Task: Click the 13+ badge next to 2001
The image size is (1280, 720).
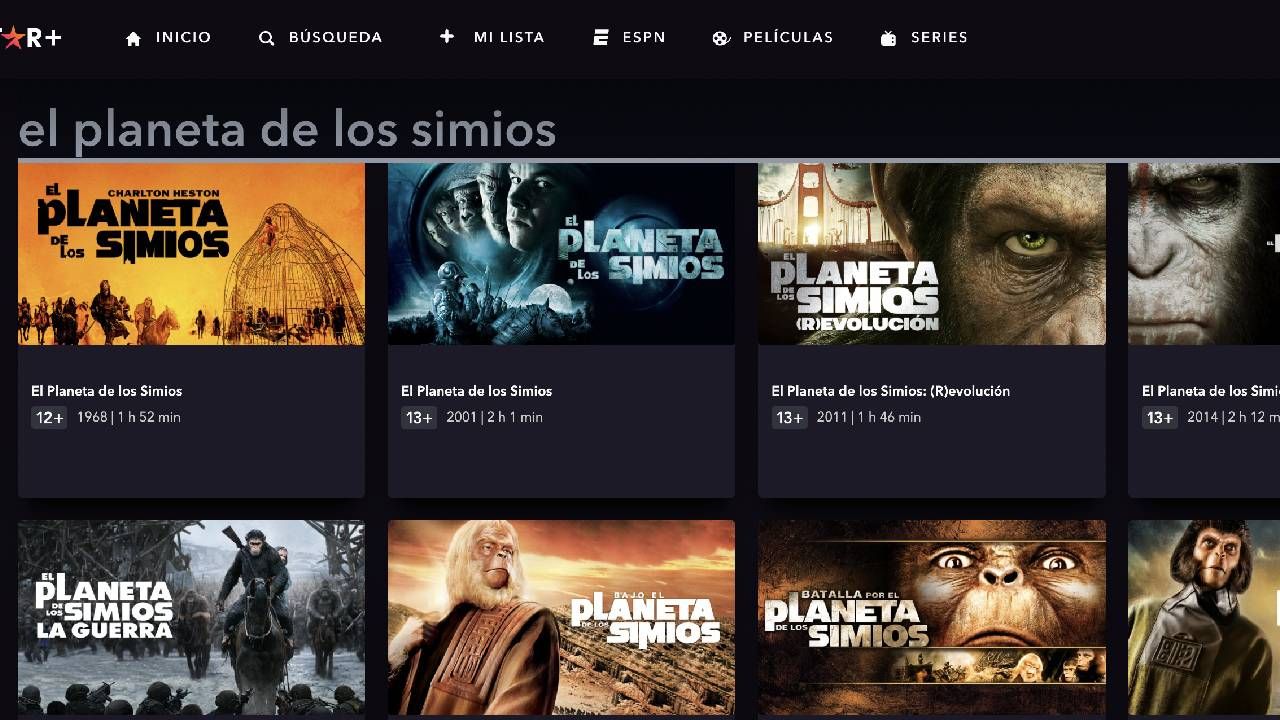Action: click(419, 418)
